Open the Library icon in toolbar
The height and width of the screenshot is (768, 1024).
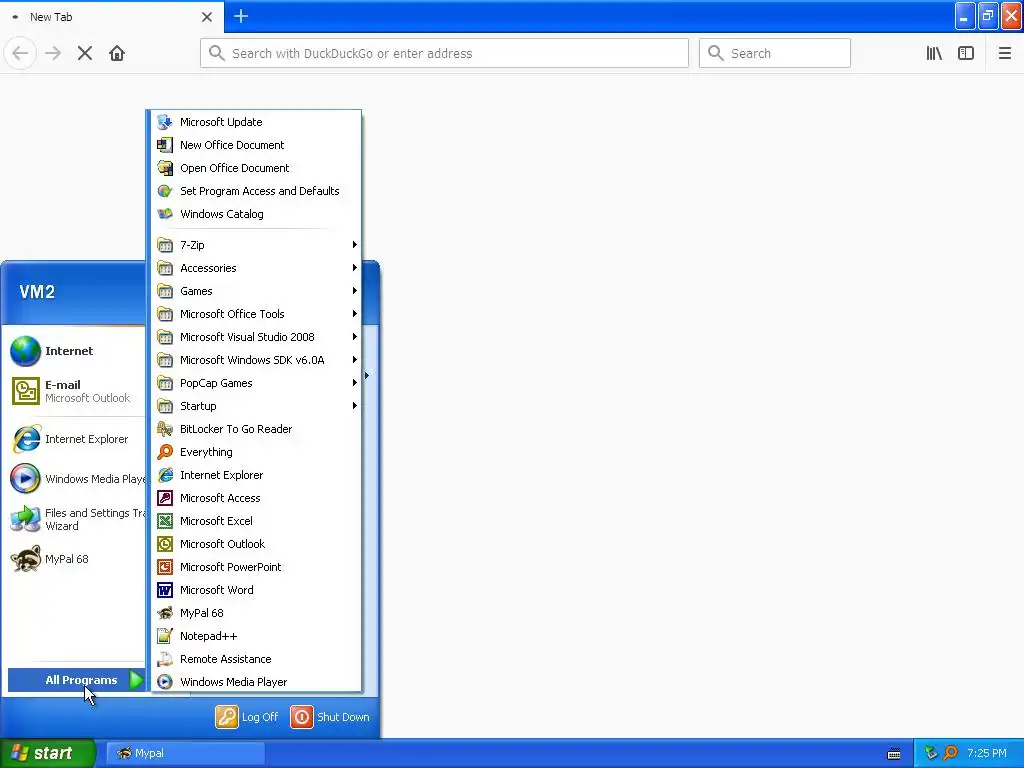(x=934, y=54)
